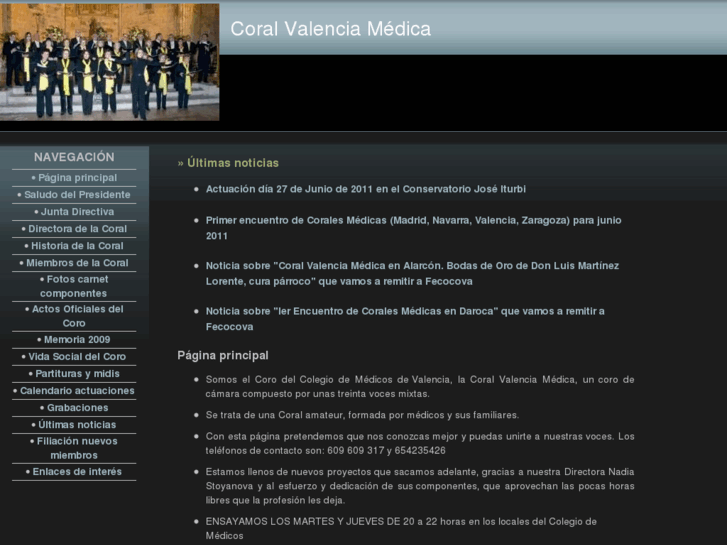Image resolution: width=727 pixels, height=545 pixels.
Task: Click the paragraph mentioning Directora Nadia Stoyanova
Action: tap(420, 486)
